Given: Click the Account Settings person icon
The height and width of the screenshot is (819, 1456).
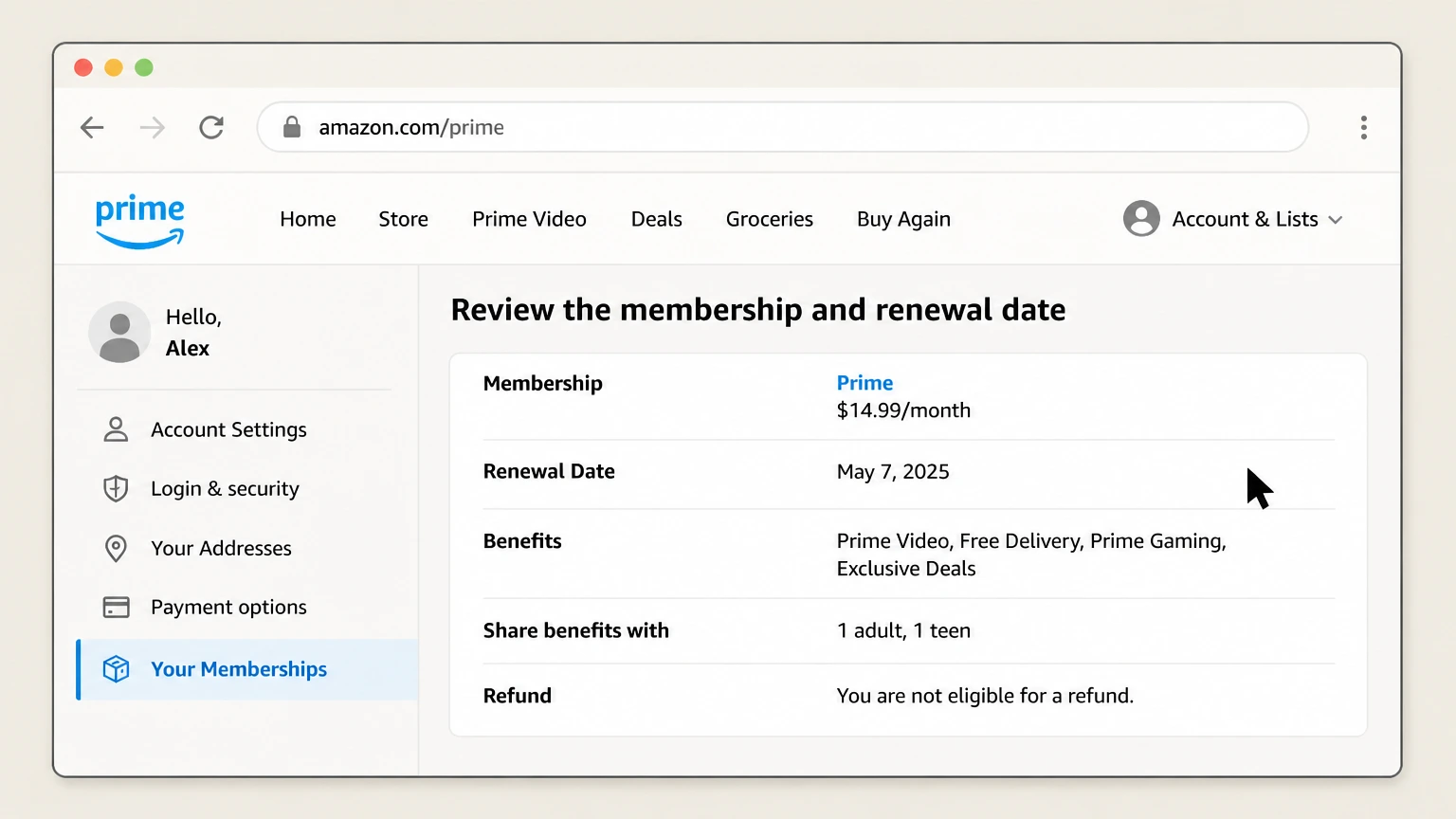Looking at the screenshot, I should coord(116,429).
